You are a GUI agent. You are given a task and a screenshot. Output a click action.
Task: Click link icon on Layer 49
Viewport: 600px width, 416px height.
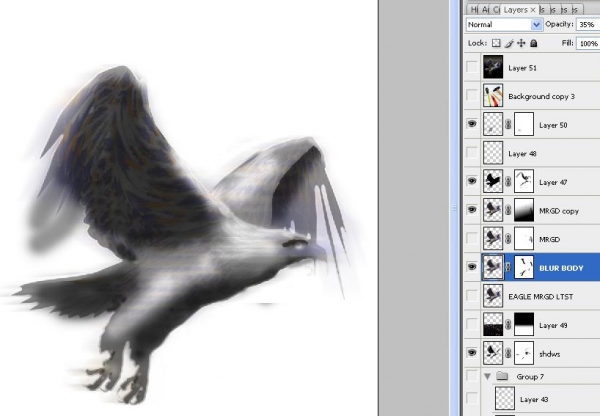click(x=508, y=325)
